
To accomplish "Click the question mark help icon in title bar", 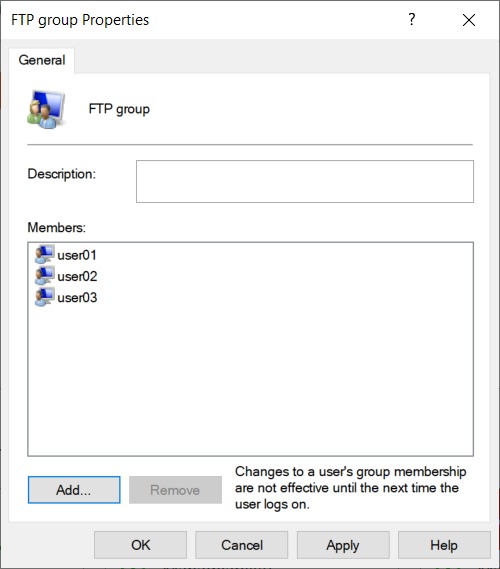I will click(411, 19).
